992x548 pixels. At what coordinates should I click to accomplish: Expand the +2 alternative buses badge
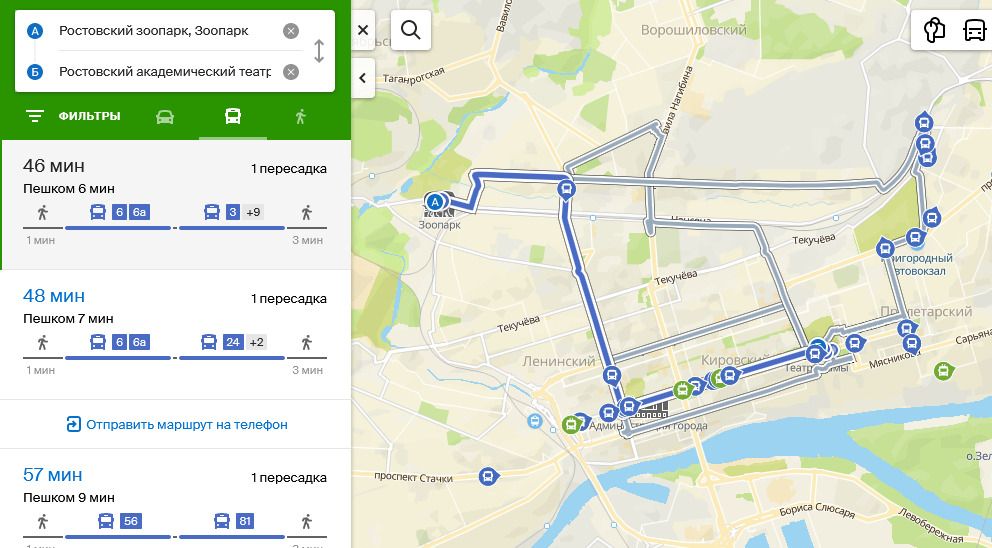click(256, 342)
